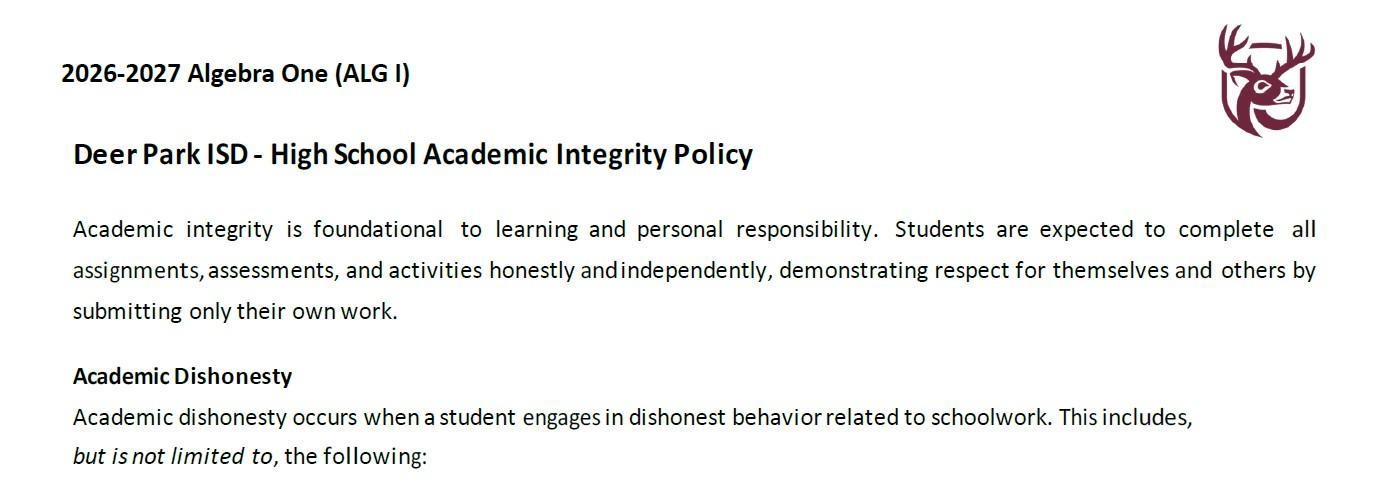Click the "2026-2027 Algebra One (ALG I)" header
1391x485 pixels.
236,74
